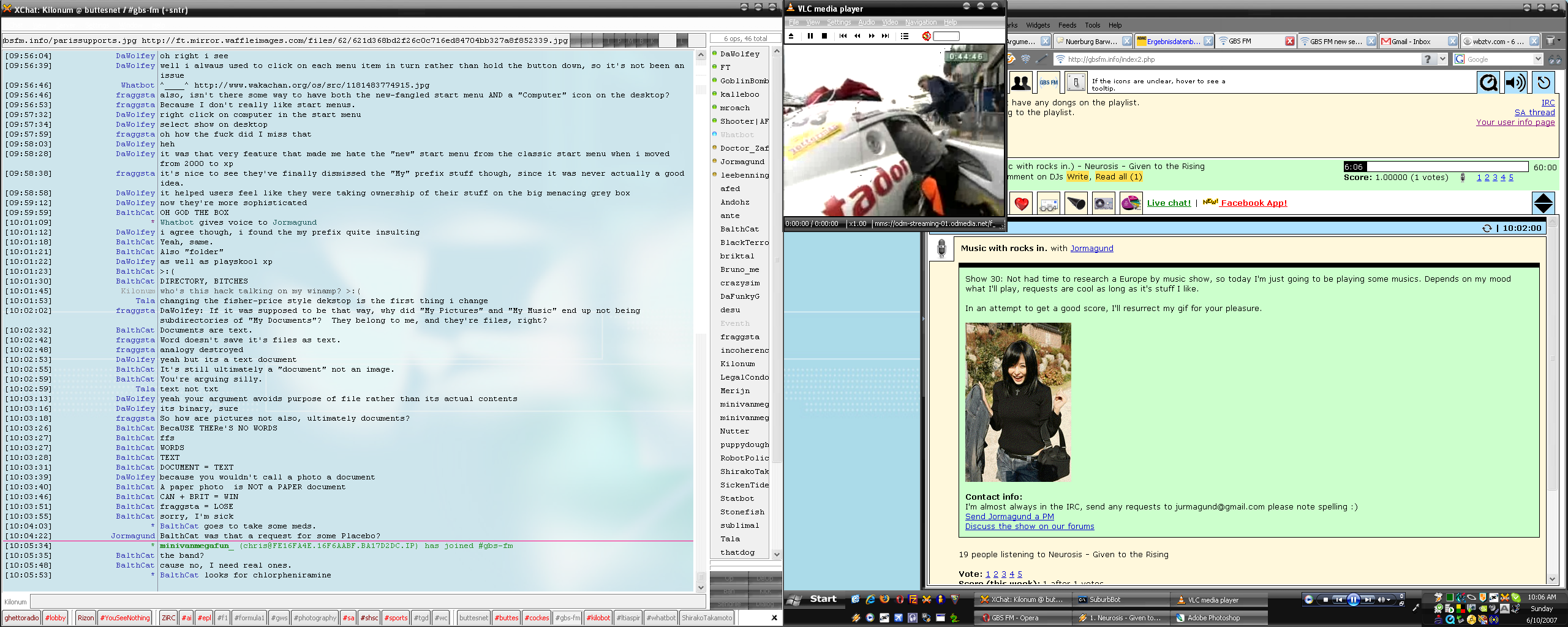Image resolution: width=1568 pixels, height=627 pixels.
Task: Click the media toolbar pause button in taskbar
Action: click(1354, 599)
